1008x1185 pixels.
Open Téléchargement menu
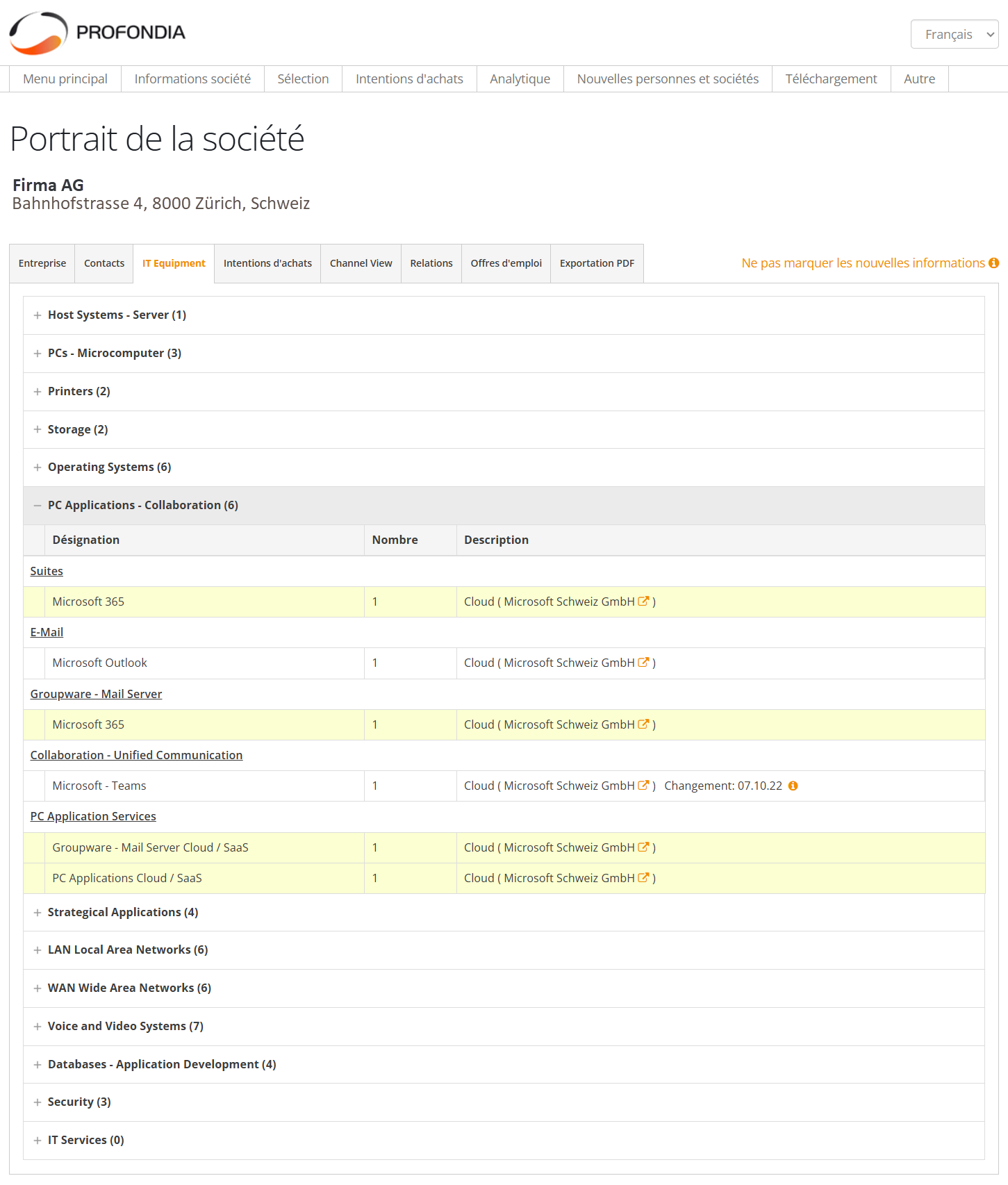click(831, 79)
